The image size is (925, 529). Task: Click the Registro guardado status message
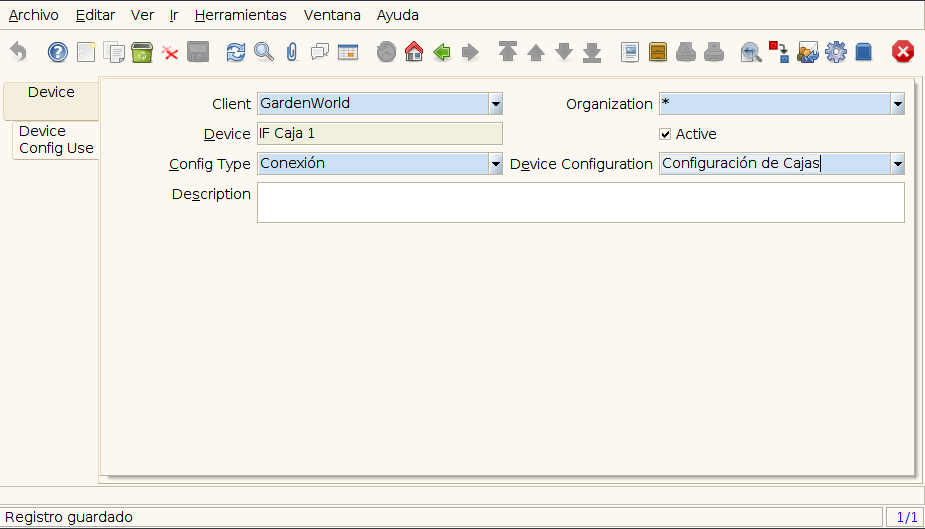tap(69, 517)
